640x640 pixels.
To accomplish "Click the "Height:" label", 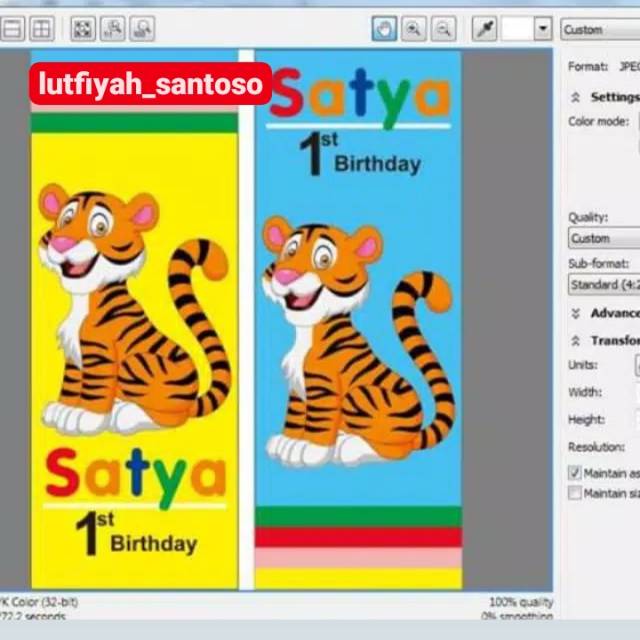I will pyautogui.click(x=586, y=419).
